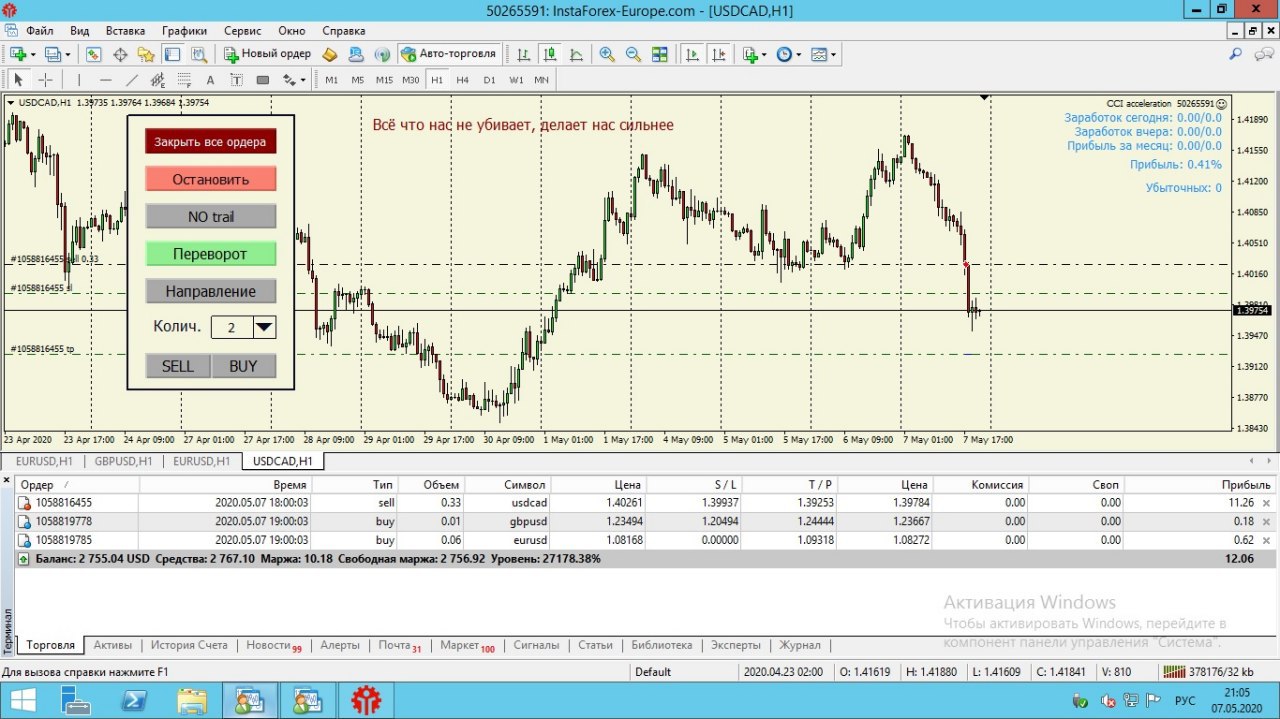Draw a vertical line tool
The height and width of the screenshot is (719, 1280).
point(79,80)
